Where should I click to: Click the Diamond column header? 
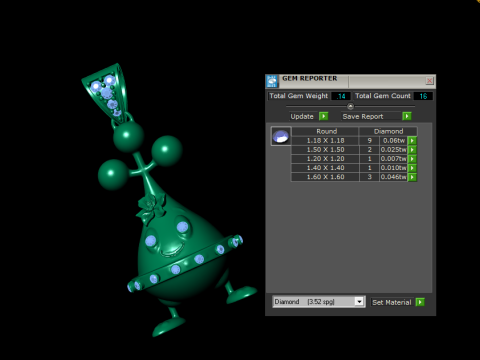(x=388, y=131)
